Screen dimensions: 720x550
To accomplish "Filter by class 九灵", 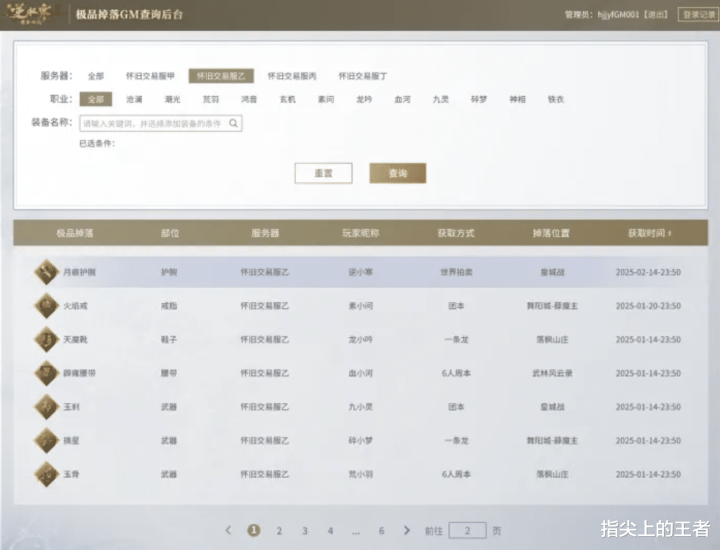I will click(x=441, y=99).
